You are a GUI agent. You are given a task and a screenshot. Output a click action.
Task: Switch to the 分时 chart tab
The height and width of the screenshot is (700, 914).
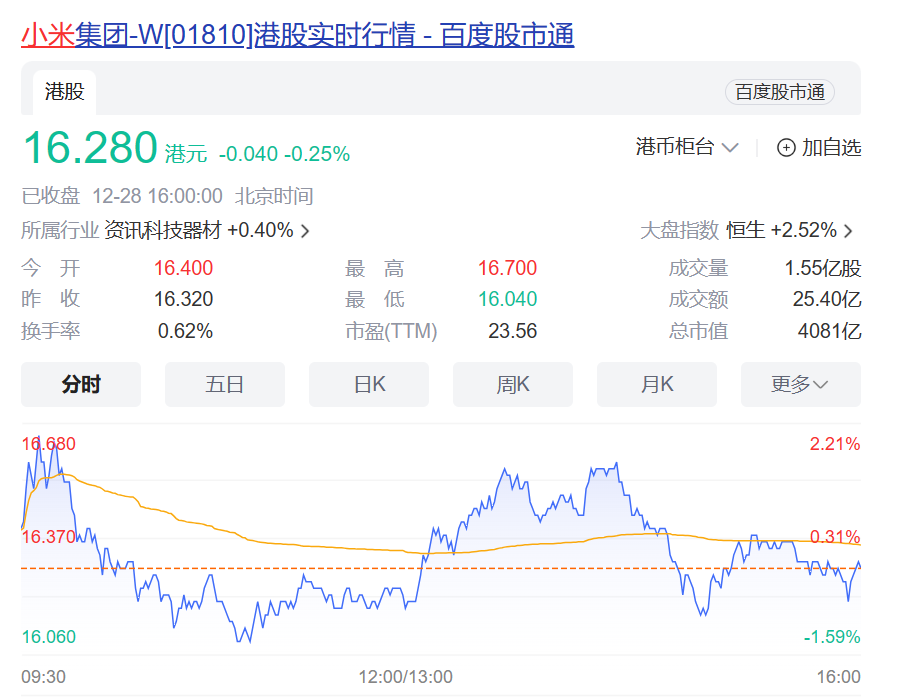pos(81,384)
